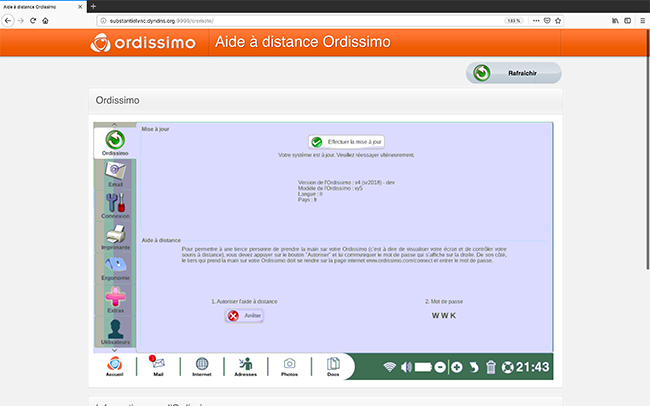
Task: Click the 21:43 clock display
Action: pyautogui.click(x=533, y=367)
